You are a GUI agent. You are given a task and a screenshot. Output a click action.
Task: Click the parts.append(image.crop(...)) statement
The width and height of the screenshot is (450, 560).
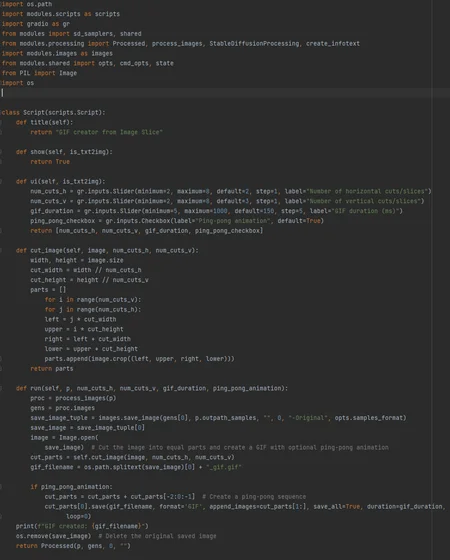(139, 359)
